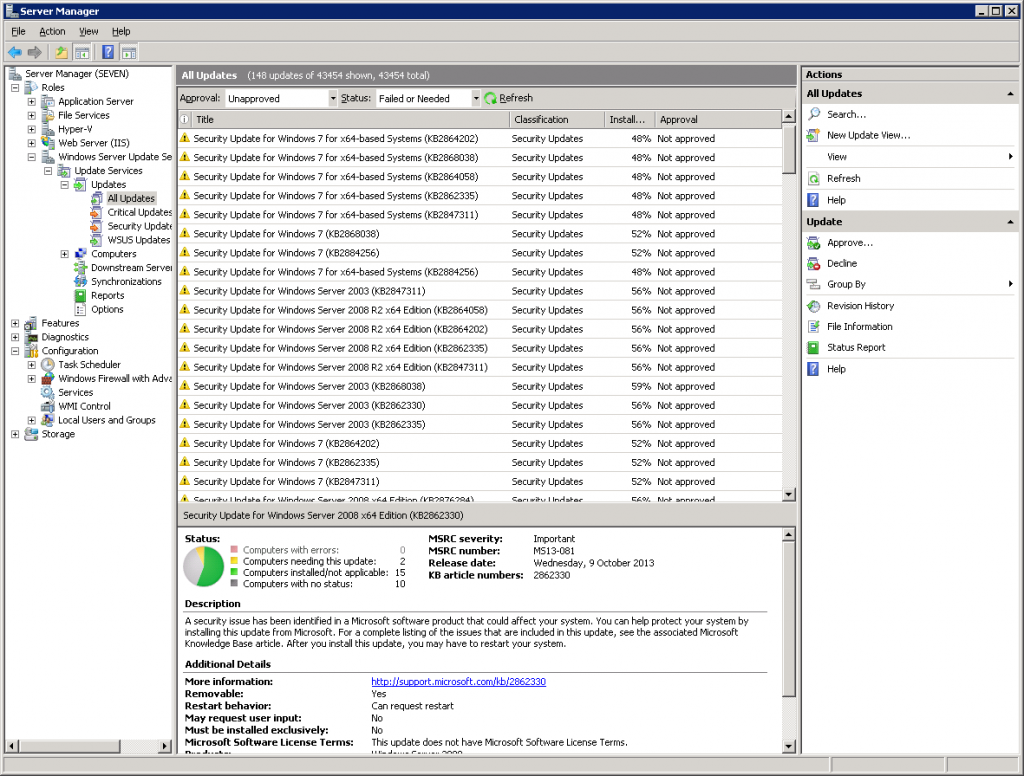Click the update status pie chart

pos(204,566)
